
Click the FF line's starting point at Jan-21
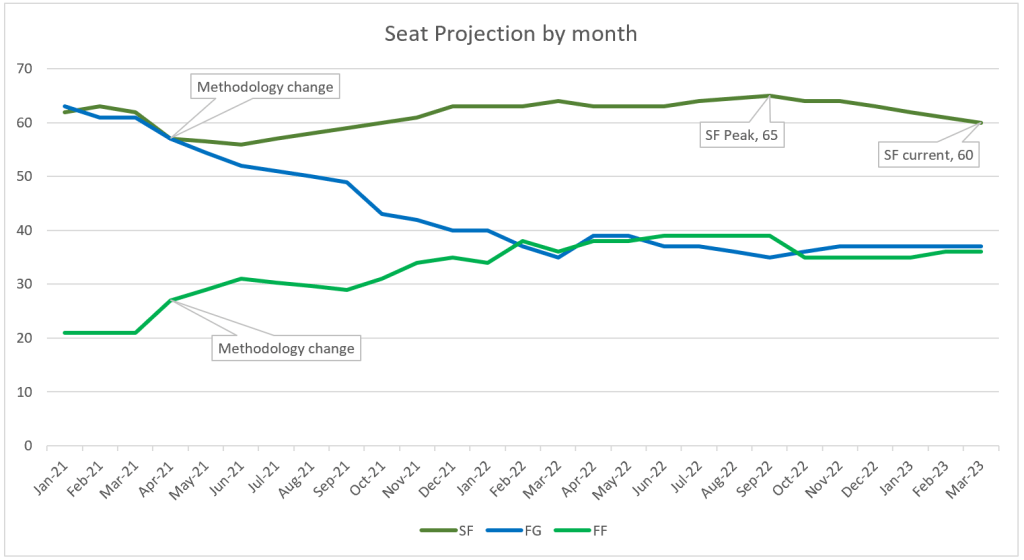coord(65,333)
